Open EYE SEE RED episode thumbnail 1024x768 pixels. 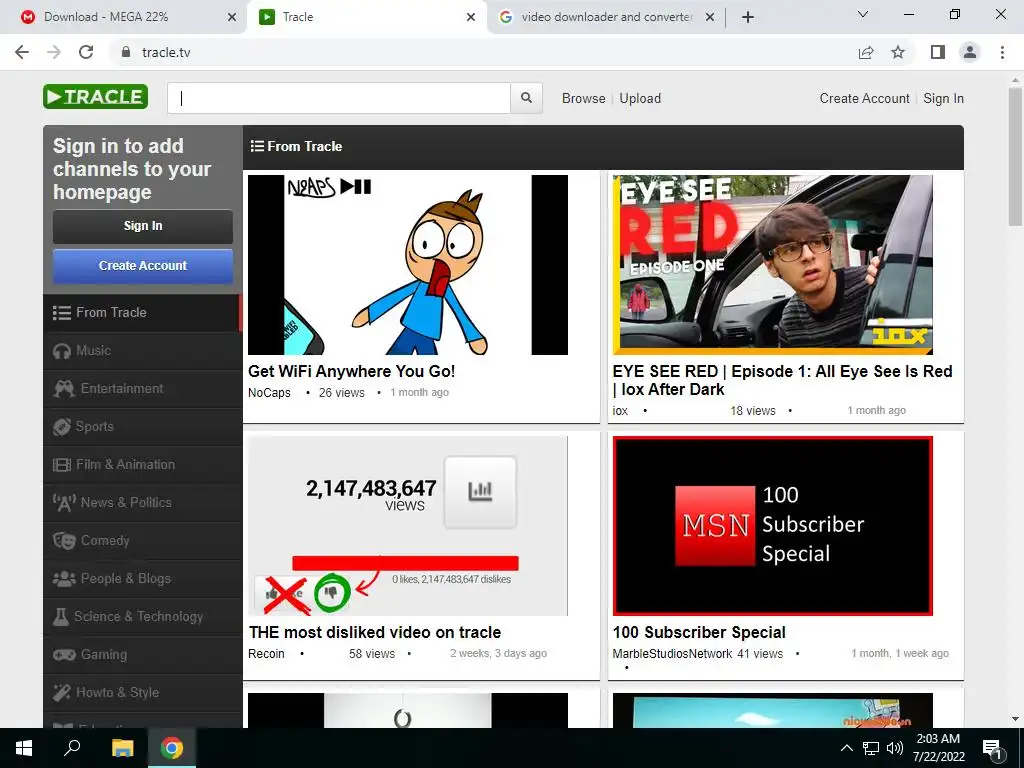click(773, 264)
